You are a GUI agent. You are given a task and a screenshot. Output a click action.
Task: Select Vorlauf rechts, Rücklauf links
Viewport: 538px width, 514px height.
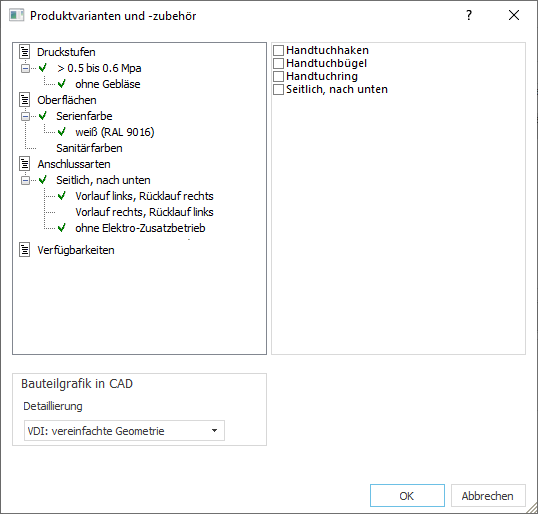point(144,212)
